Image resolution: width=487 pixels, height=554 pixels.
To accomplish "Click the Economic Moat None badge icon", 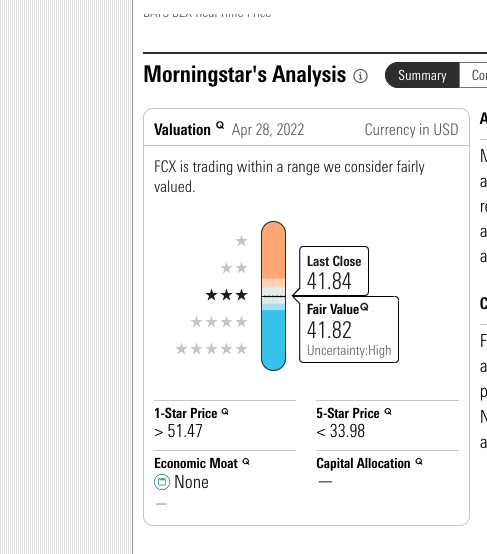I will 162,482.
